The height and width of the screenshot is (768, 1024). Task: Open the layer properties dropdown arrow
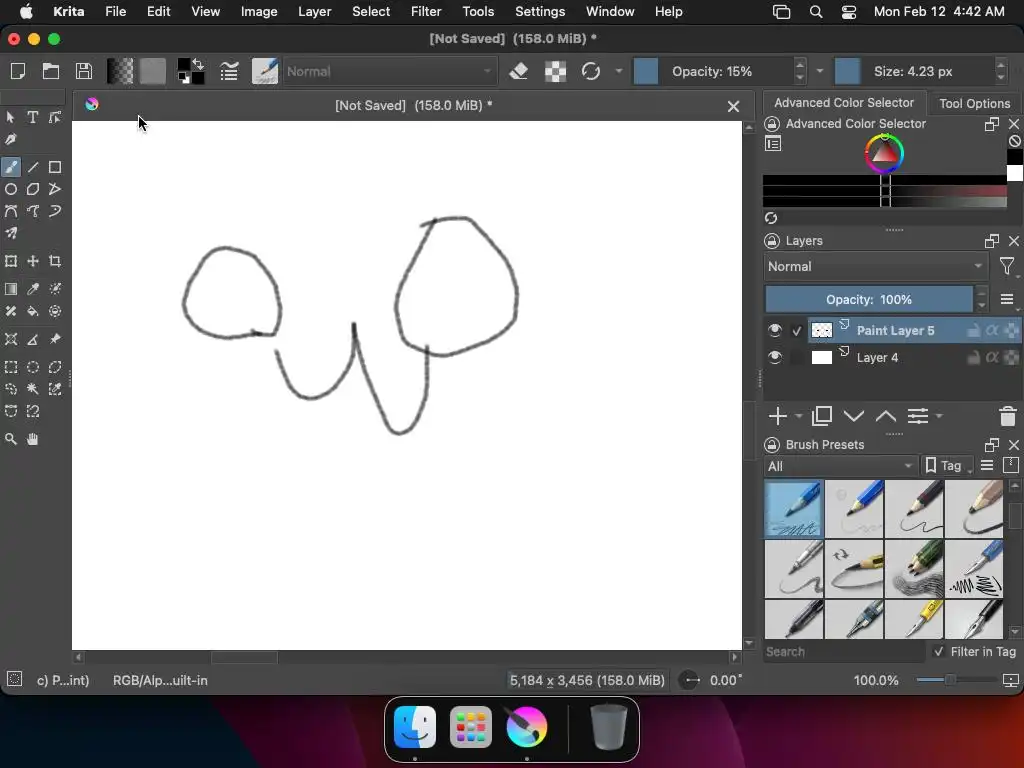coord(939,416)
